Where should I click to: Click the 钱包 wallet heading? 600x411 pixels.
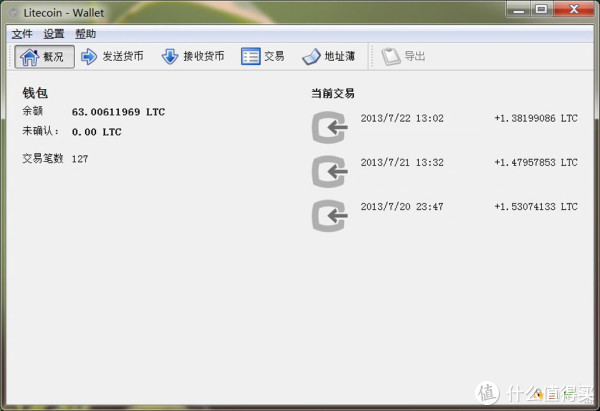tap(35, 93)
